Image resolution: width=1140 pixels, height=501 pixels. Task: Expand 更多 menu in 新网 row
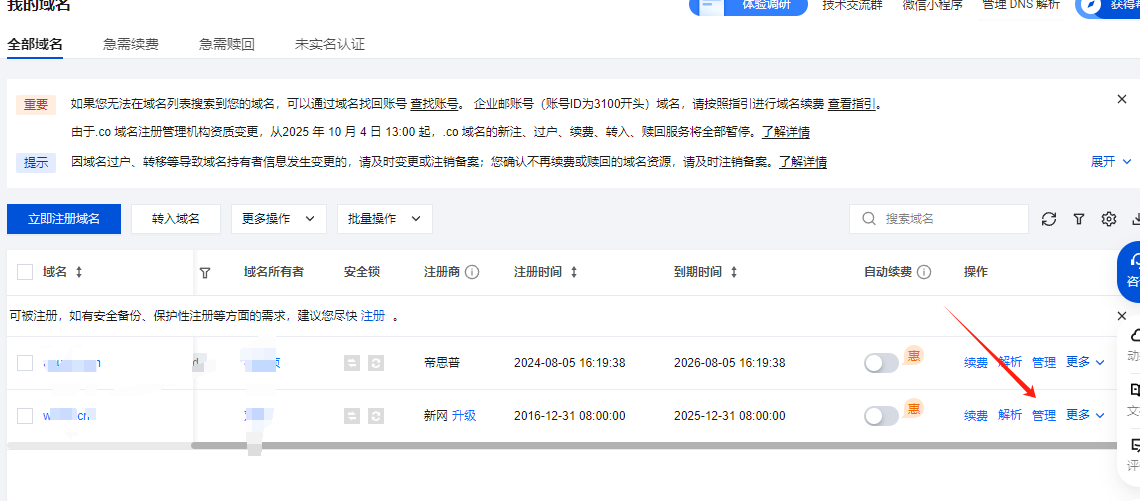point(1085,415)
